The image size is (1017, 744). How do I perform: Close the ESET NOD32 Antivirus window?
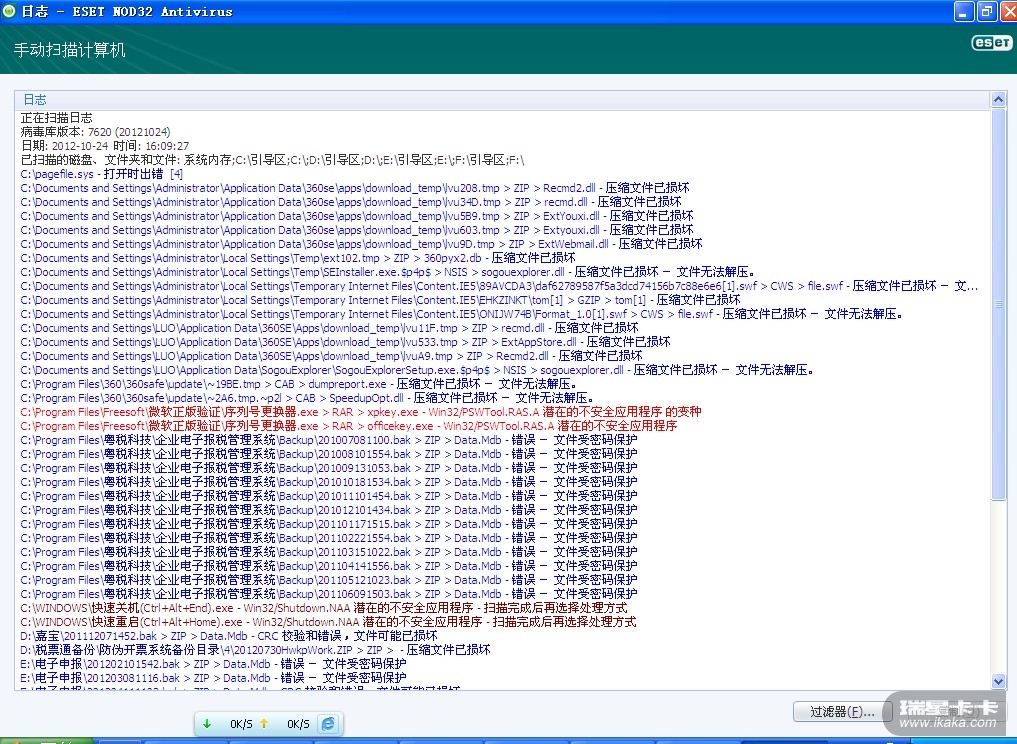click(x=1006, y=11)
